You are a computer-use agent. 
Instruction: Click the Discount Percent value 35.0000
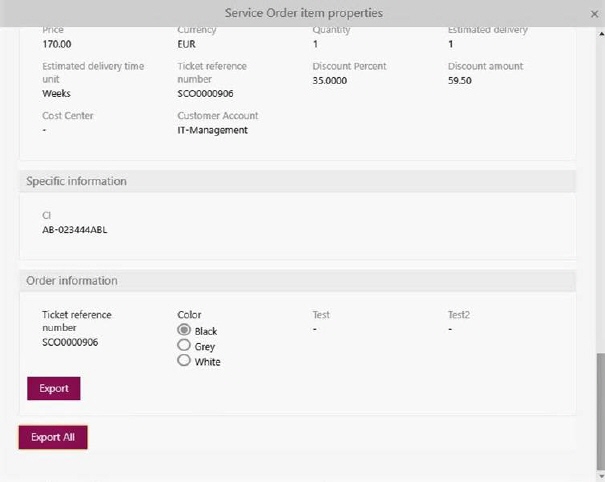[x=330, y=80]
